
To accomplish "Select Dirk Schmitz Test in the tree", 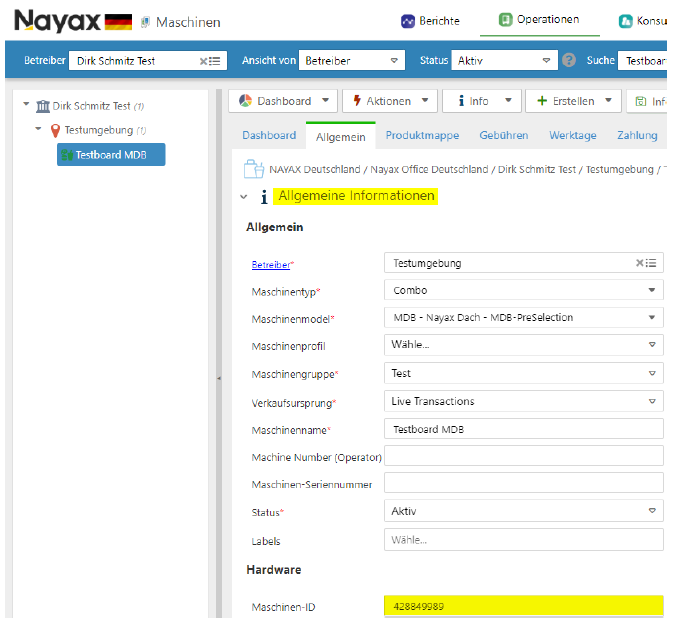I will (91, 106).
